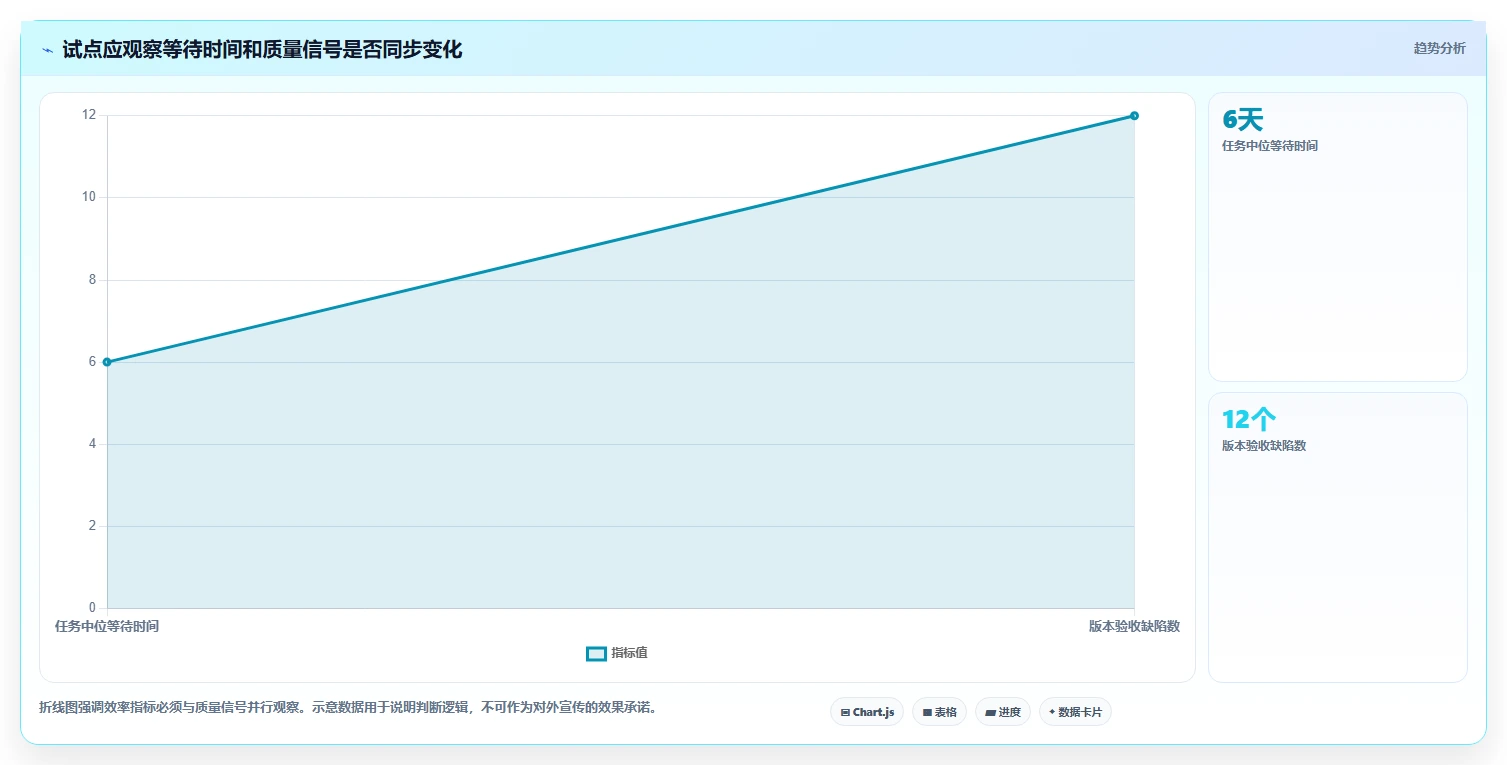Click the 6天 metric value
This screenshot has height=765, width=1507.
point(1243,120)
